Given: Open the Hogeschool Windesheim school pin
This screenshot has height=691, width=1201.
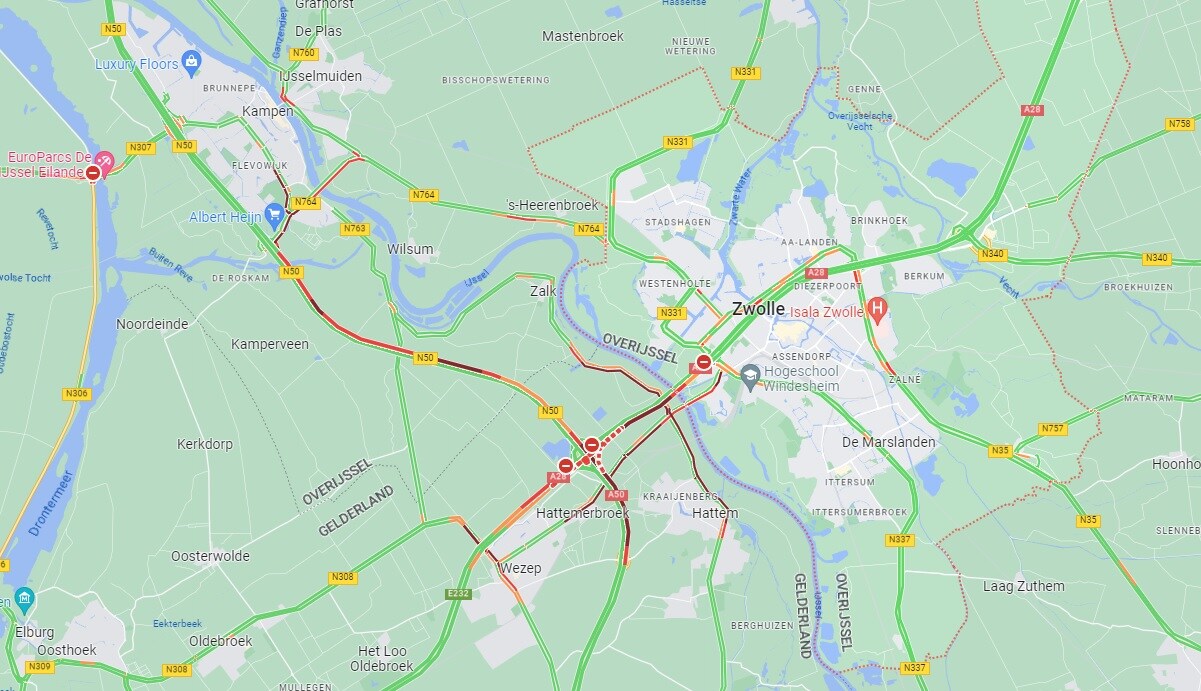Looking at the screenshot, I should [751, 373].
